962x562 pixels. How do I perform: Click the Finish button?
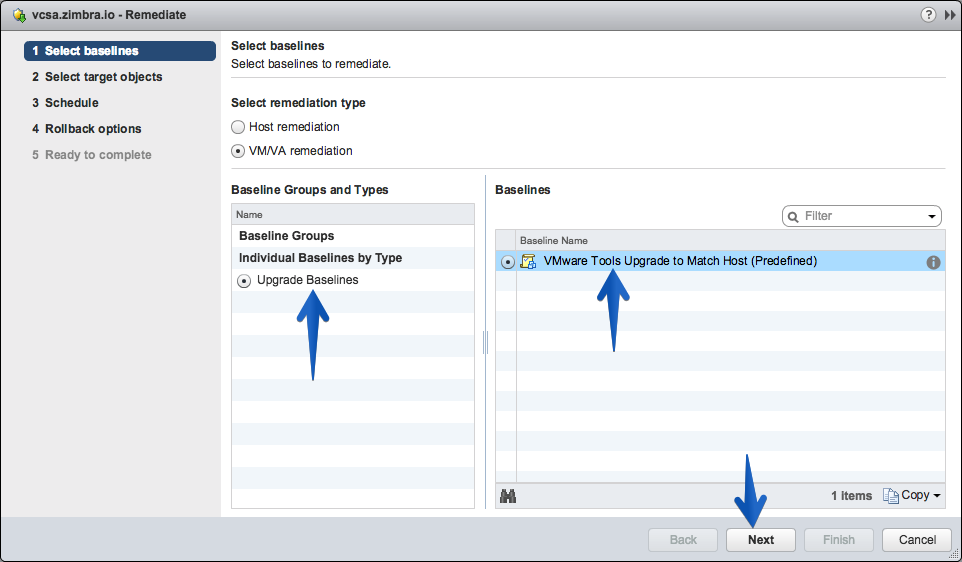(839, 540)
